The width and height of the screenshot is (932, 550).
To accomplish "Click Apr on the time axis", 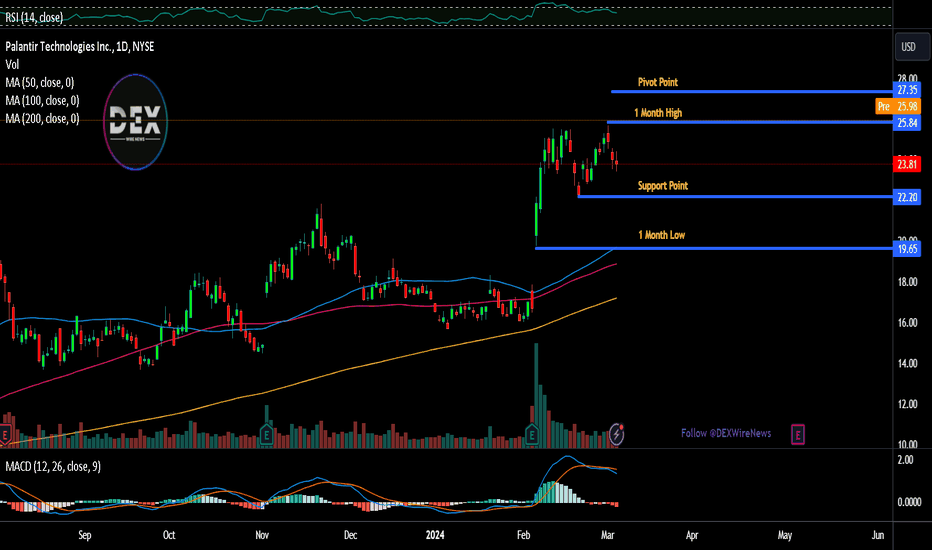I will (x=692, y=535).
